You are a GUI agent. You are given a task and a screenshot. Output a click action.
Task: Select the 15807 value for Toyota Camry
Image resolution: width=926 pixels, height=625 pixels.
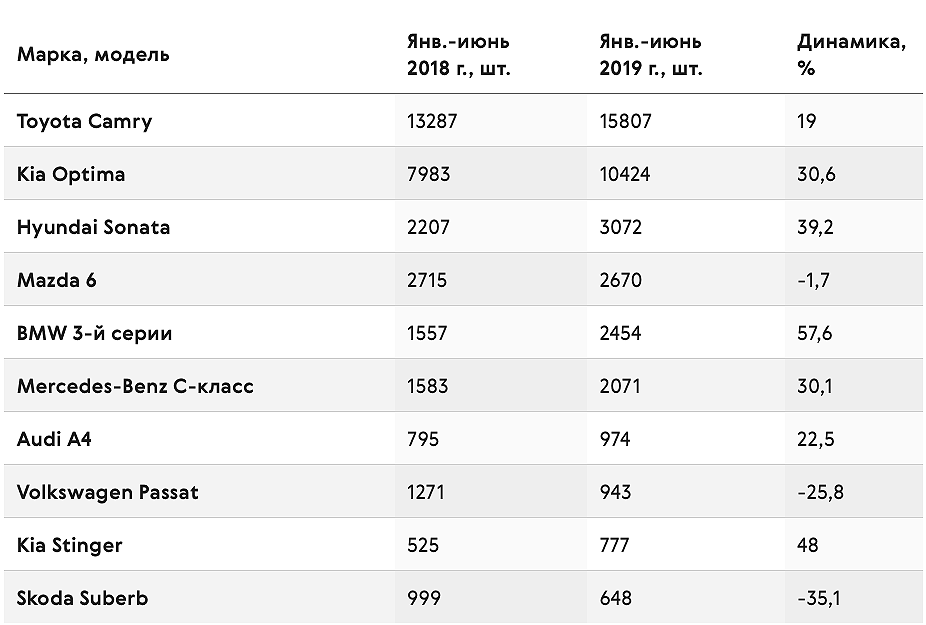pos(625,122)
